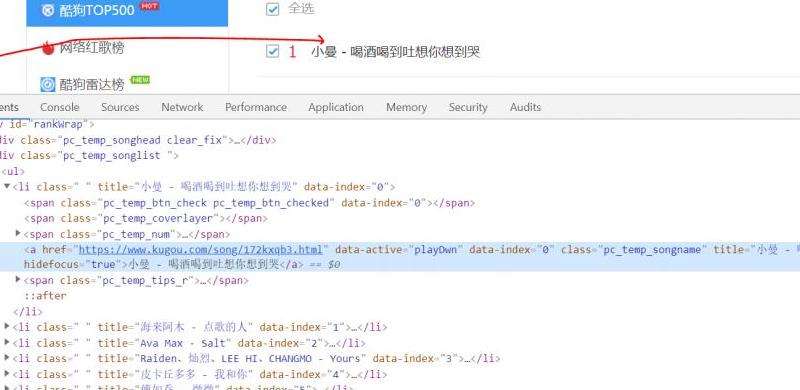
Task: Open the Audits tab
Action: point(525,107)
